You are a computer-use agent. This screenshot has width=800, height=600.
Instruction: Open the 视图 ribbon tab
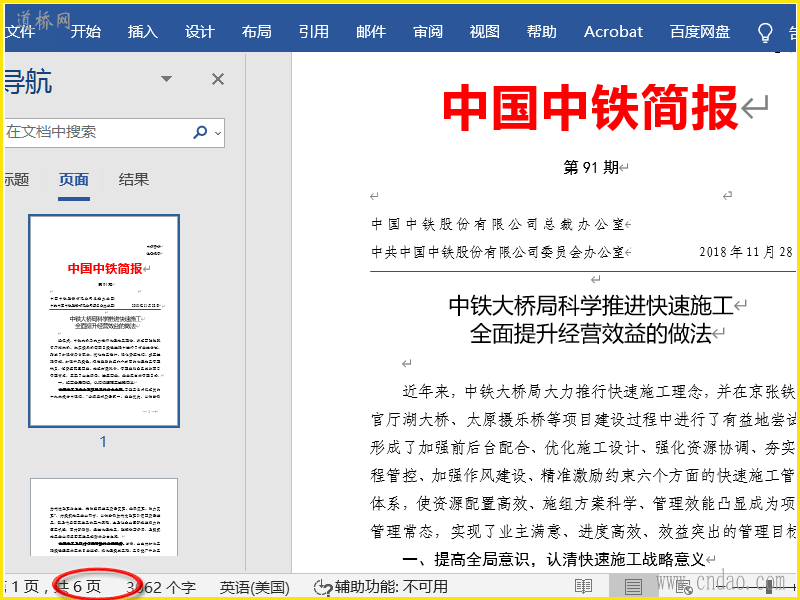pos(485,32)
